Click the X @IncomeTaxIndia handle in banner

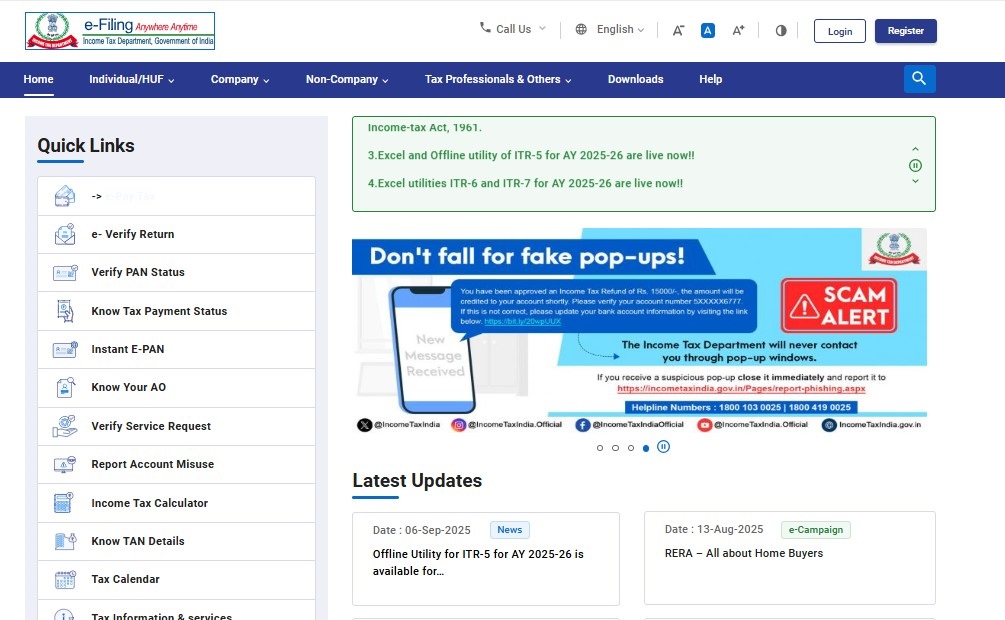pos(399,424)
